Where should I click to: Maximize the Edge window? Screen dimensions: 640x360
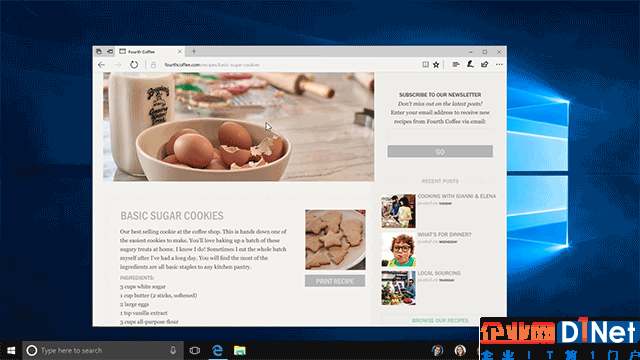pos(484,52)
